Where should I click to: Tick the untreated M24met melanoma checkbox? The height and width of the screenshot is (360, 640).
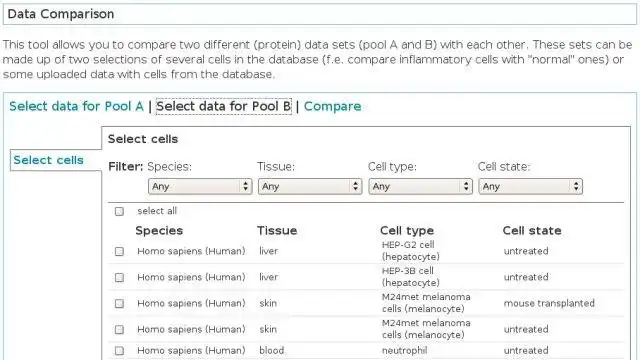pos(119,329)
